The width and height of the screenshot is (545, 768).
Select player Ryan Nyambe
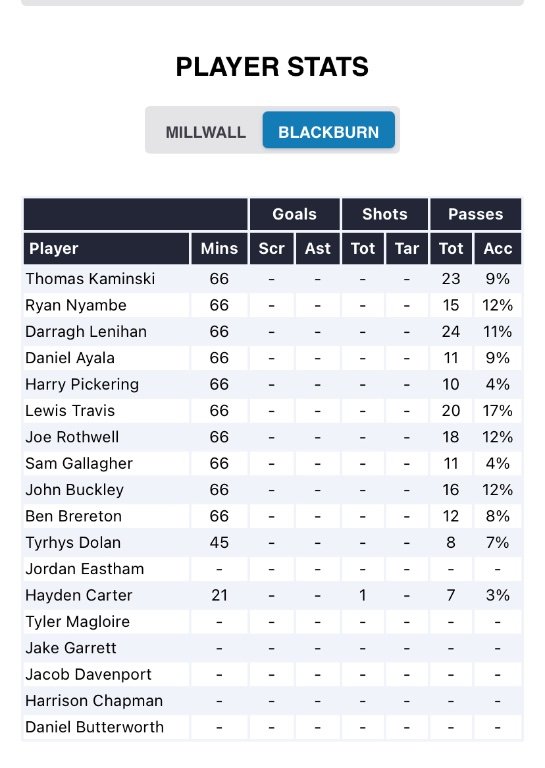(76, 305)
